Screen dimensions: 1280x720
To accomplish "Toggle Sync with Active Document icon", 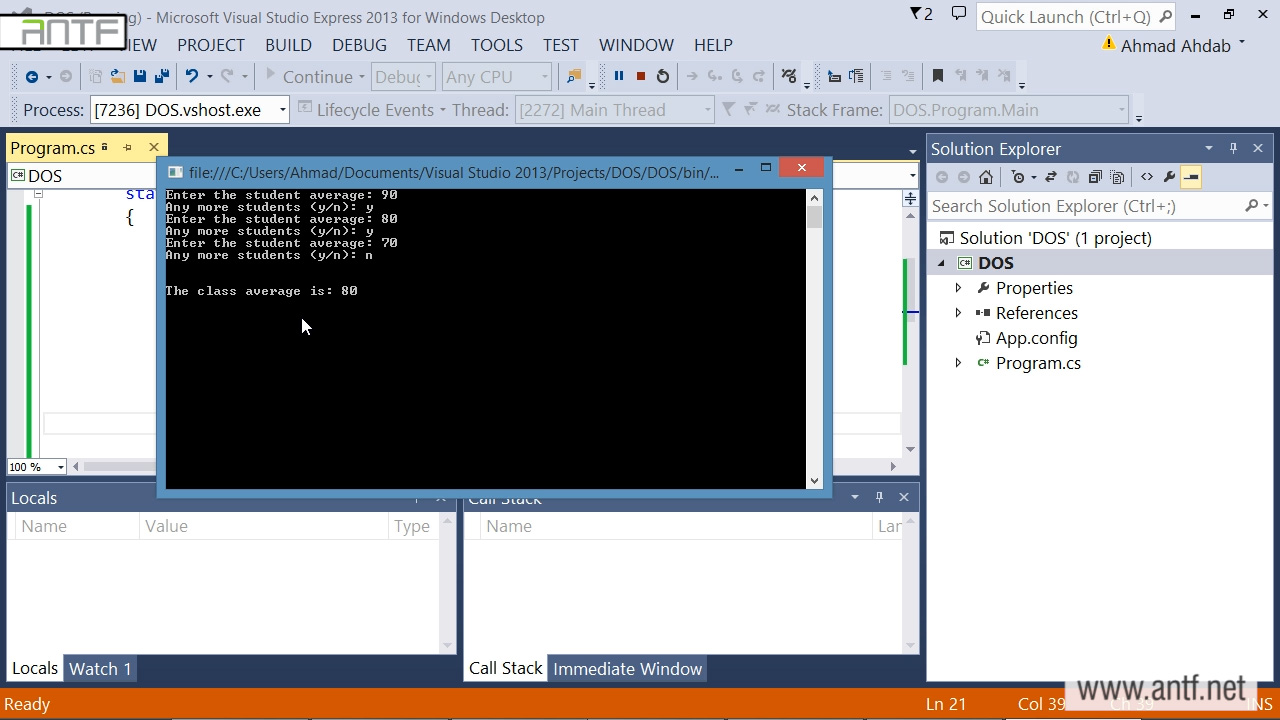I will point(1050,177).
